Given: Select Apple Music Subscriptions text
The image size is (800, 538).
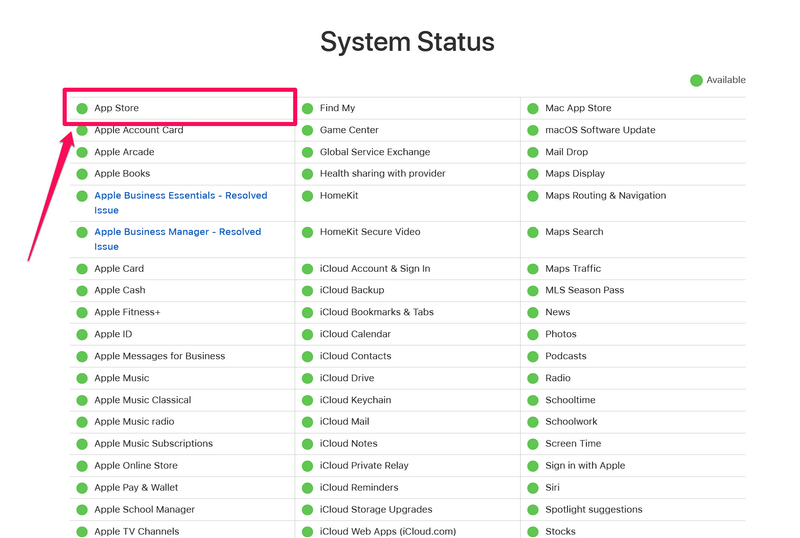Looking at the screenshot, I should pyautogui.click(x=154, y=443).
